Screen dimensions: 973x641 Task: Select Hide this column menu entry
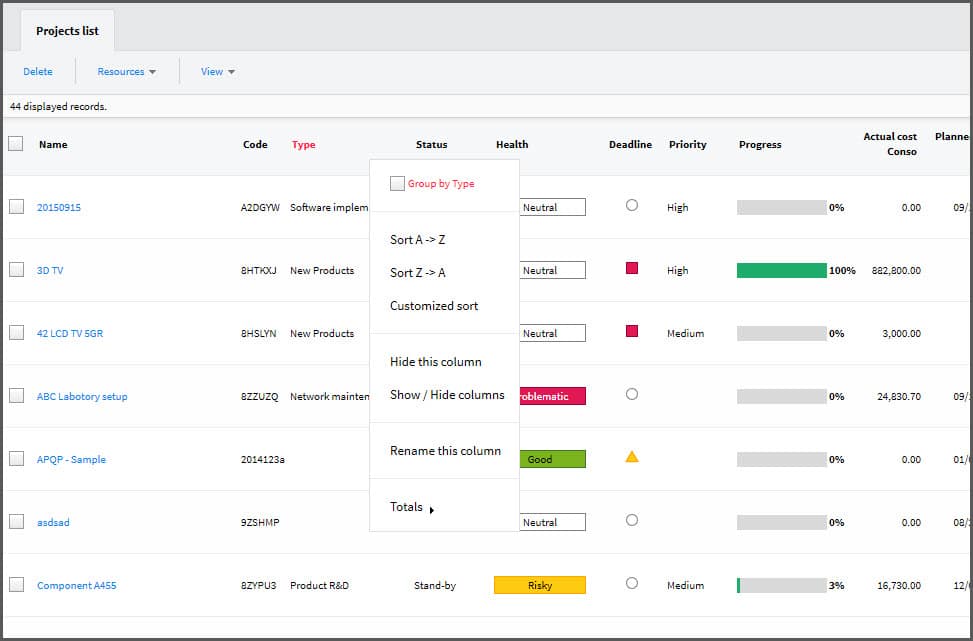click(x=435, y=362)
